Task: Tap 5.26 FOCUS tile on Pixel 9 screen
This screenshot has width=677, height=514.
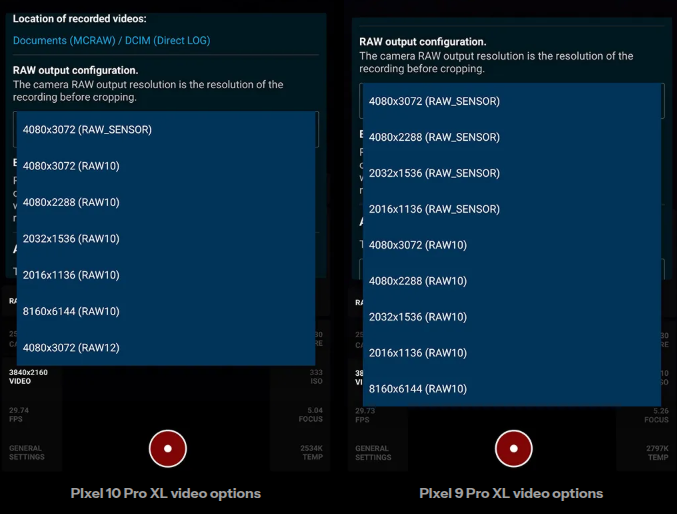Action: click(x=656, y=415)
